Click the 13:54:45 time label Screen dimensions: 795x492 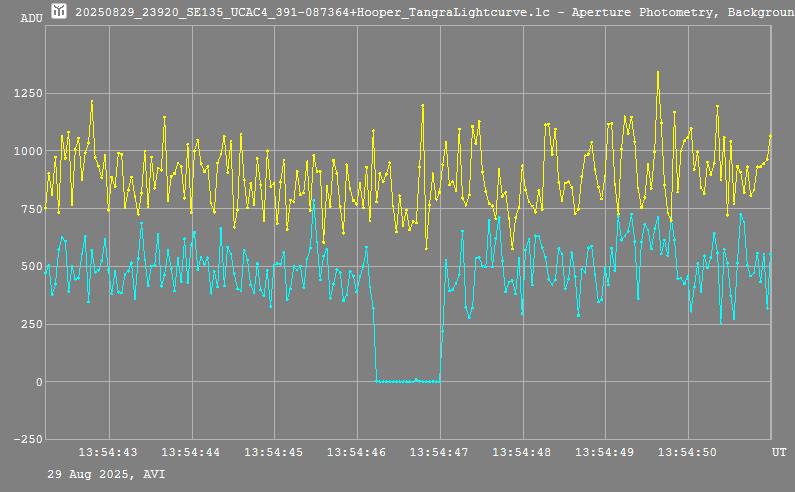click(x=274, y=453)
